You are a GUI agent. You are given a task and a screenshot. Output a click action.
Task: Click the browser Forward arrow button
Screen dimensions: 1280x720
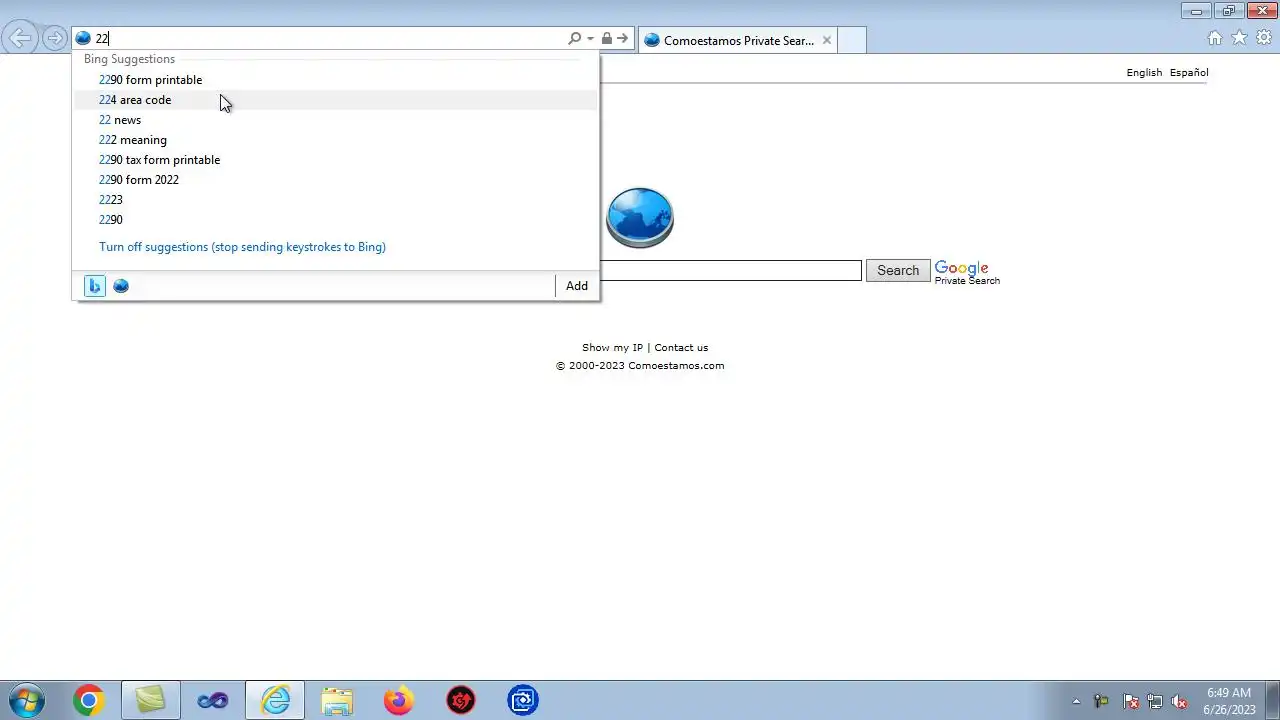point(54,39)
